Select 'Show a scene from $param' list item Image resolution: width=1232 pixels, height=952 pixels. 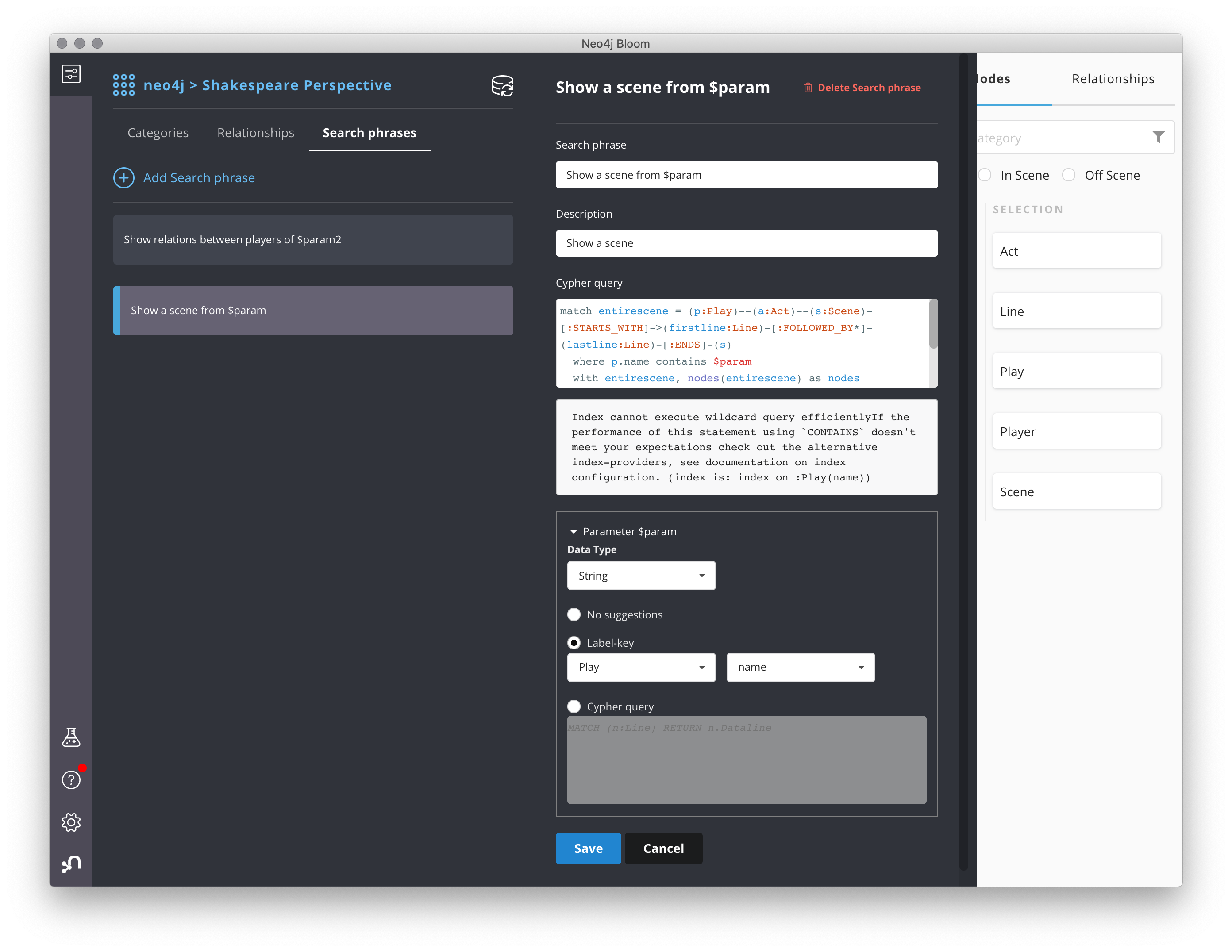coord(313,310)
